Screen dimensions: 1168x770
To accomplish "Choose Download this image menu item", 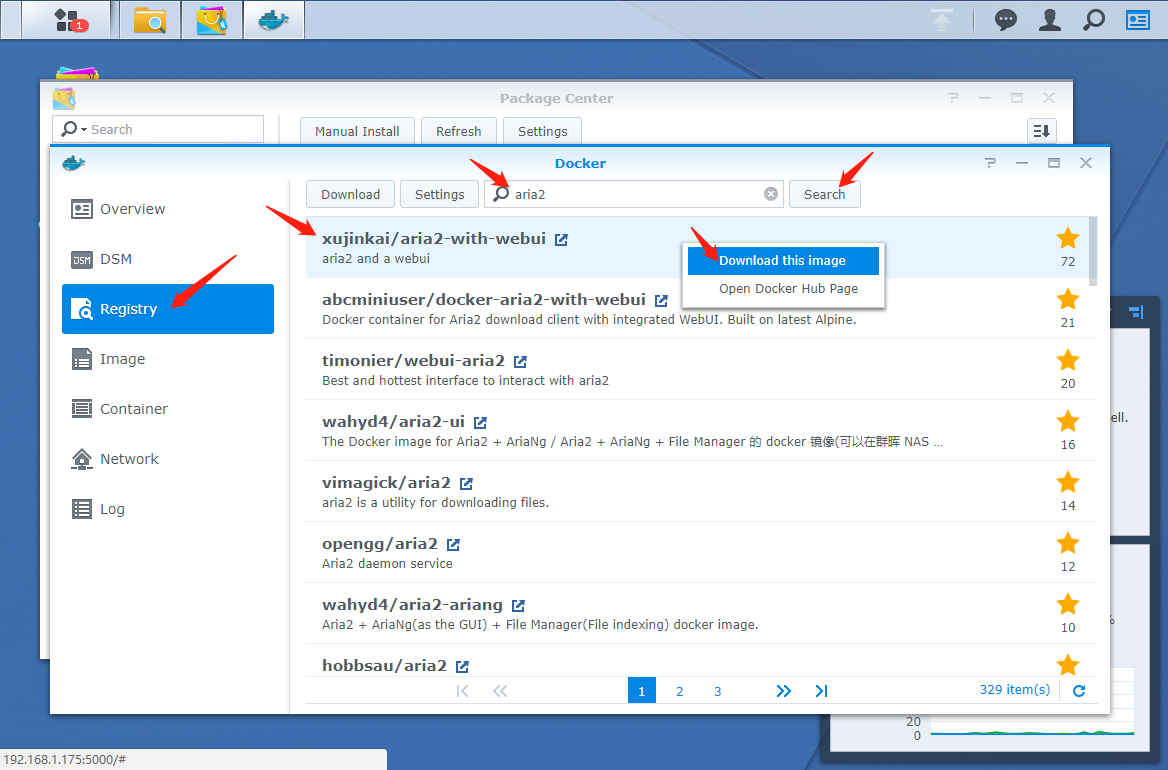I will pyautogui.click(x=783, y=261).
